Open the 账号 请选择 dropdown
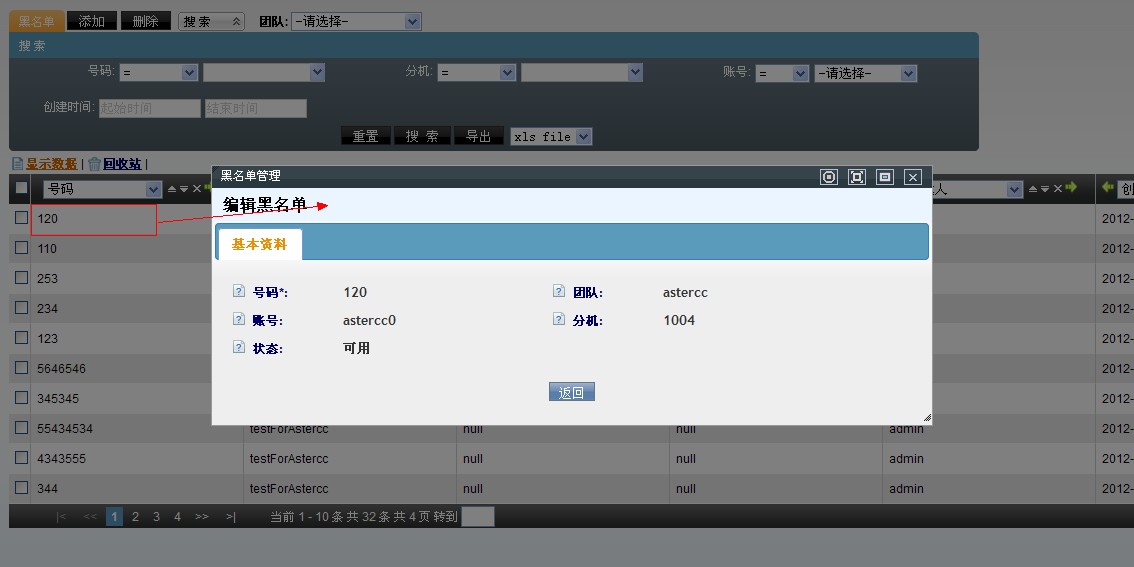This screenshot has width=1134, height=567. [866, 73]
